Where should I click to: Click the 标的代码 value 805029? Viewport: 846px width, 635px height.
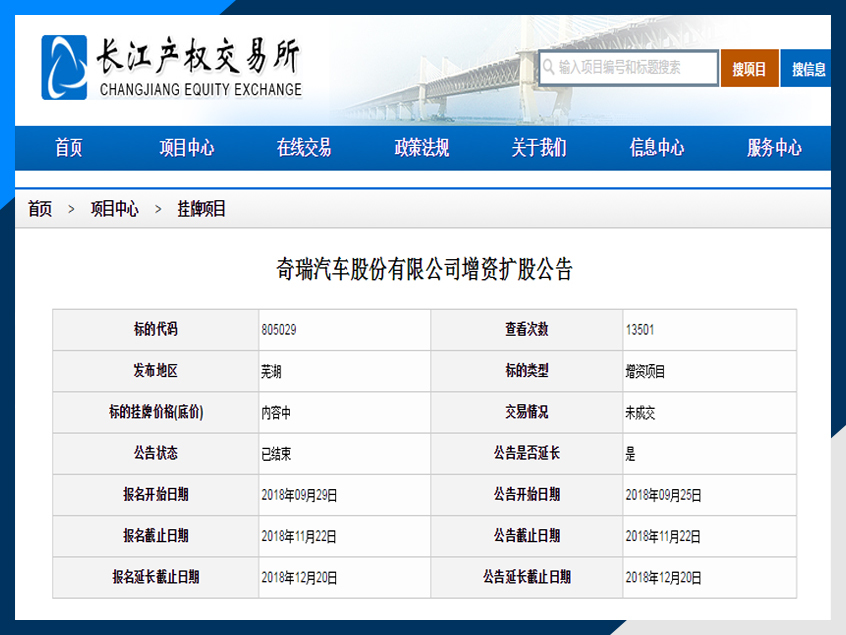(279, 330)
